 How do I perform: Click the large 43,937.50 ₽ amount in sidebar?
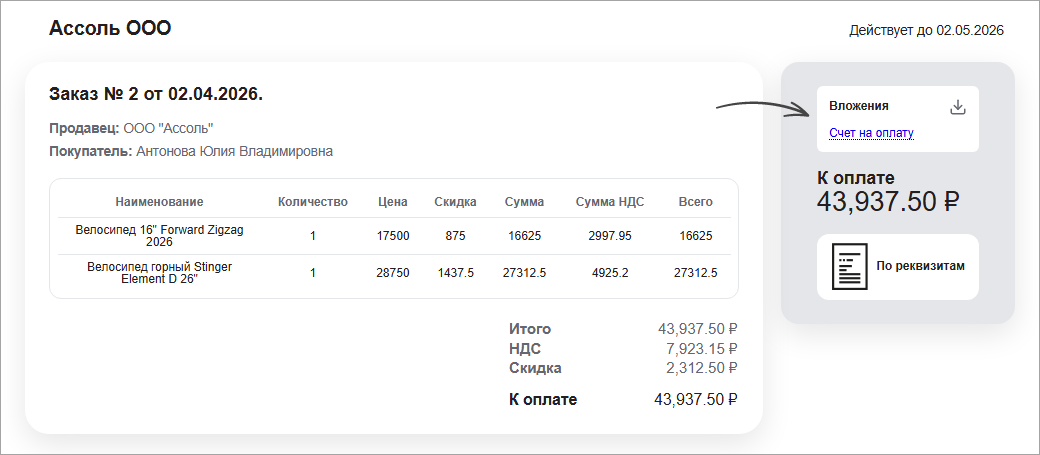click(x=888, y=202)
